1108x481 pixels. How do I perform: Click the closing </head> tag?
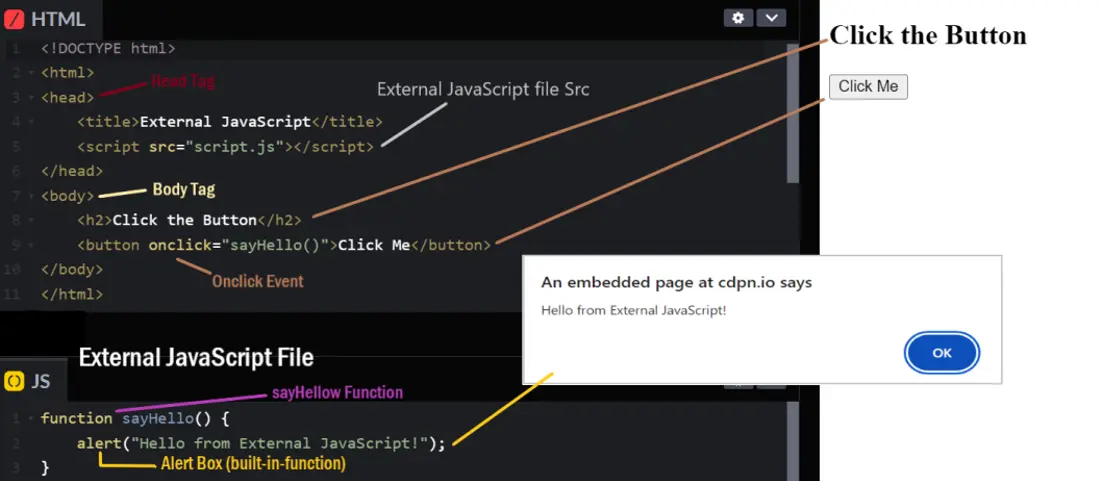pyautogui.click(x=72, y=171)
